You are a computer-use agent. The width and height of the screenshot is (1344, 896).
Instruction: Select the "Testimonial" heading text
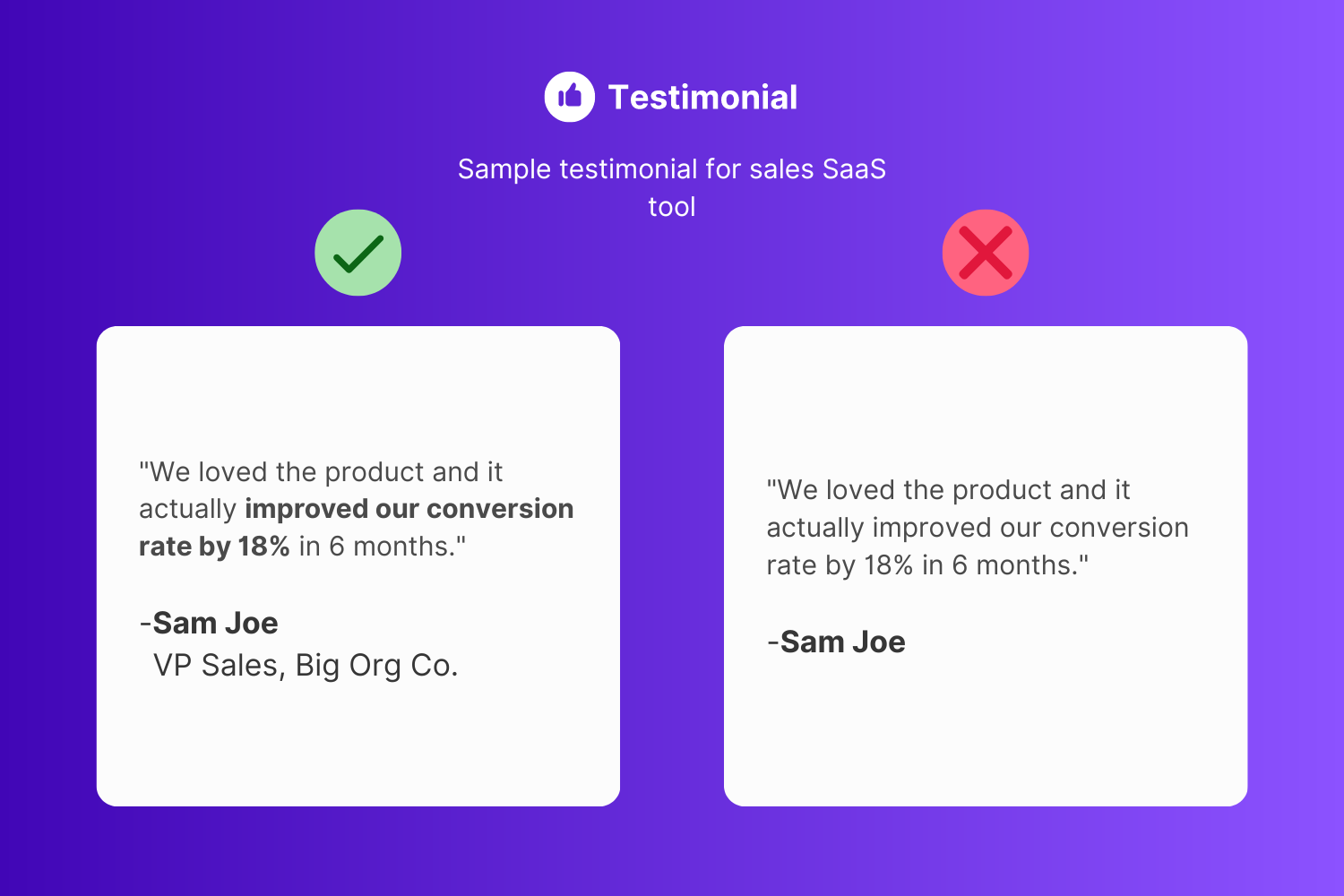coord(702,98)
